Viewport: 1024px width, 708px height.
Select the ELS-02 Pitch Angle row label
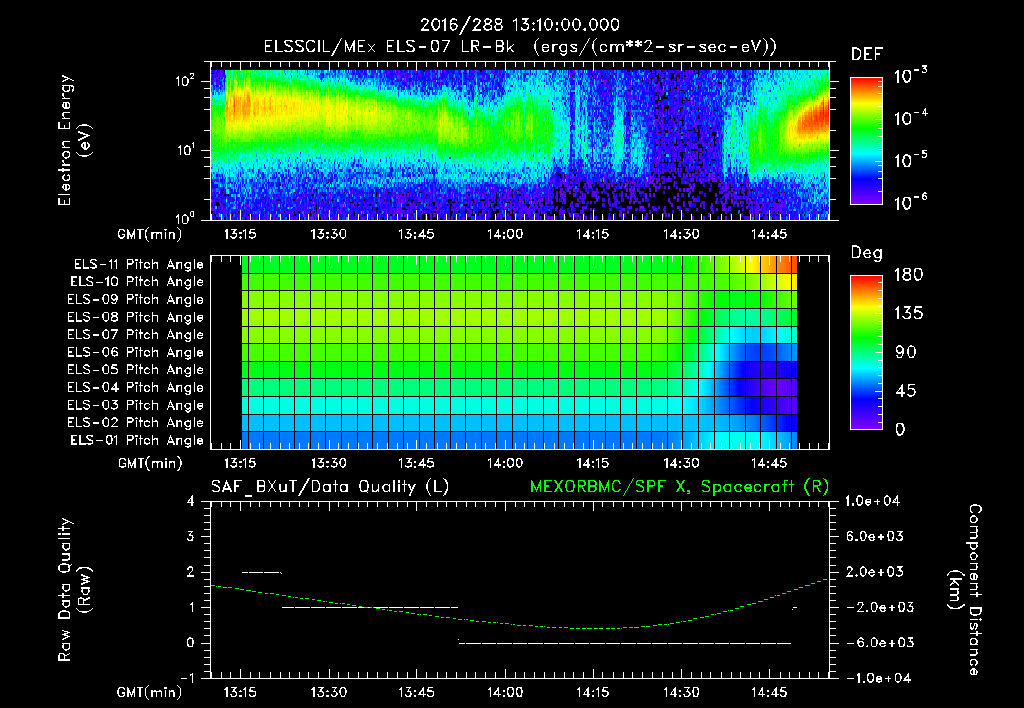[135, 423]
